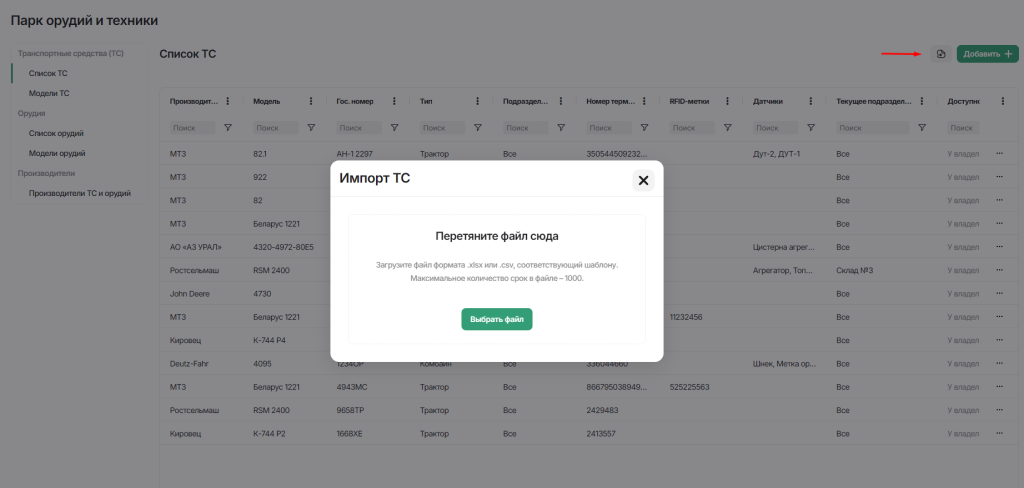
Task: Click the filter icon in the Датчики column
Action: coord(811,128)
